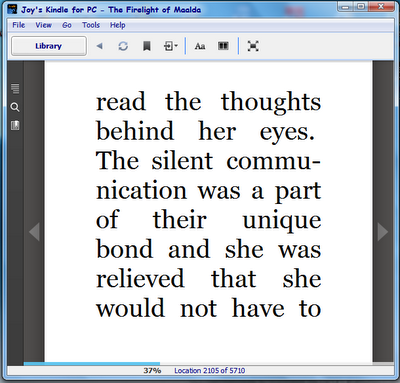
Task: Click the Sync refresh icon
Action: (123, 46)
